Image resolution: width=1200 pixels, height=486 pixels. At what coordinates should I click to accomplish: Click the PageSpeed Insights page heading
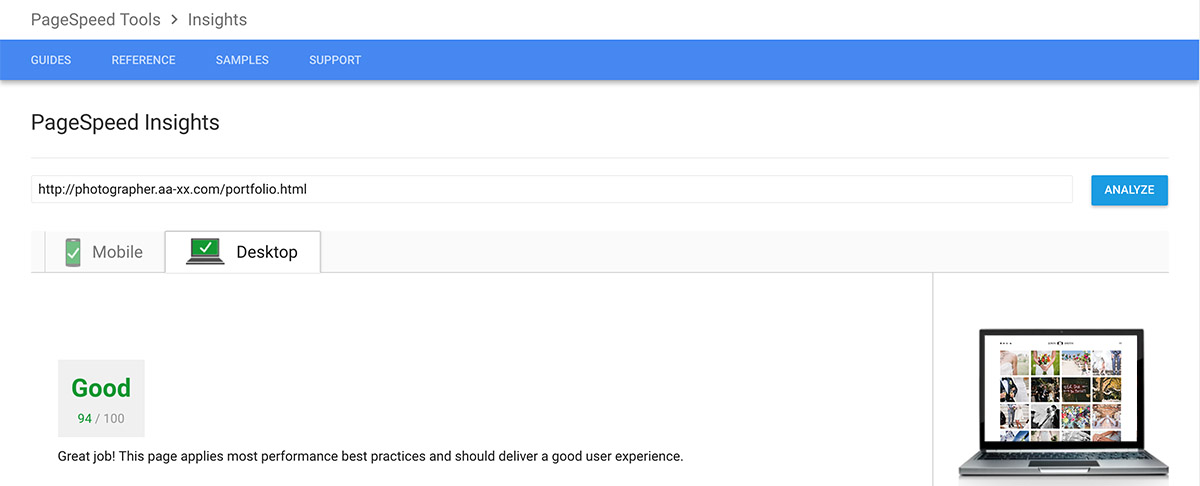(x=125, y=123)
